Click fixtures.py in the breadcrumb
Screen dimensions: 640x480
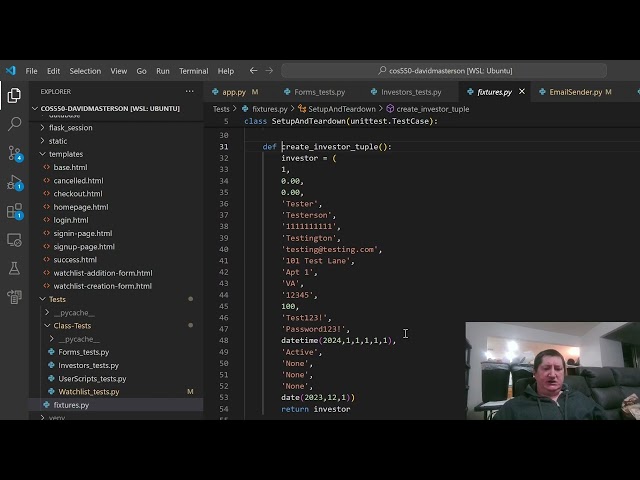click(269, 109)
